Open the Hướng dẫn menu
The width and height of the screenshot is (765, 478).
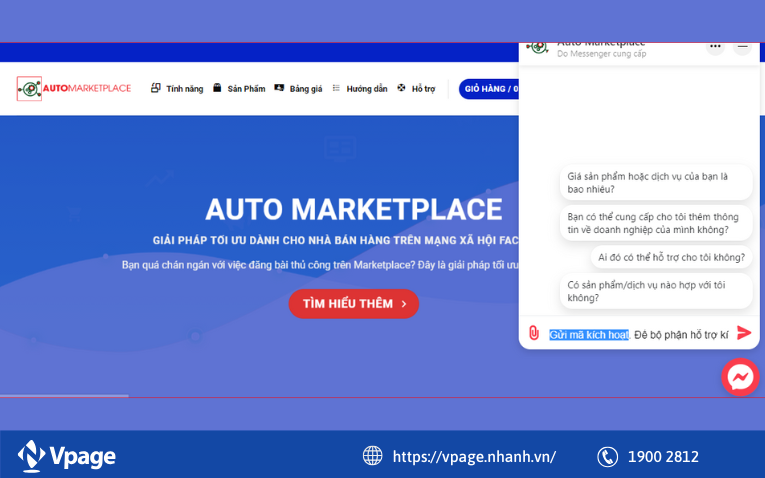[x=359, y=89]
